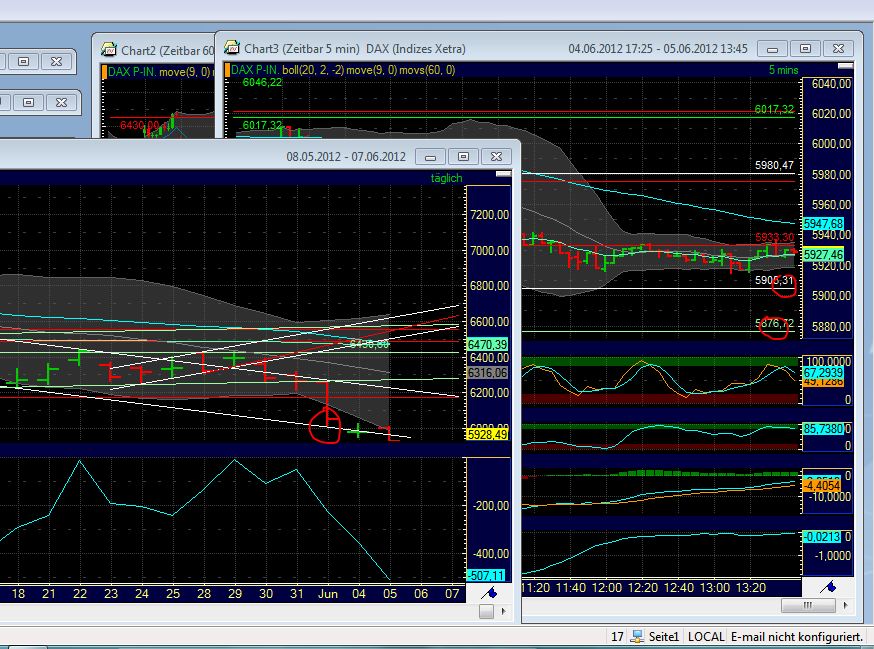Screen dimensions: 874x649
Task: Click the 'boll(20, 2, -2)' indicator label
Action: click(x=313, y=70)
